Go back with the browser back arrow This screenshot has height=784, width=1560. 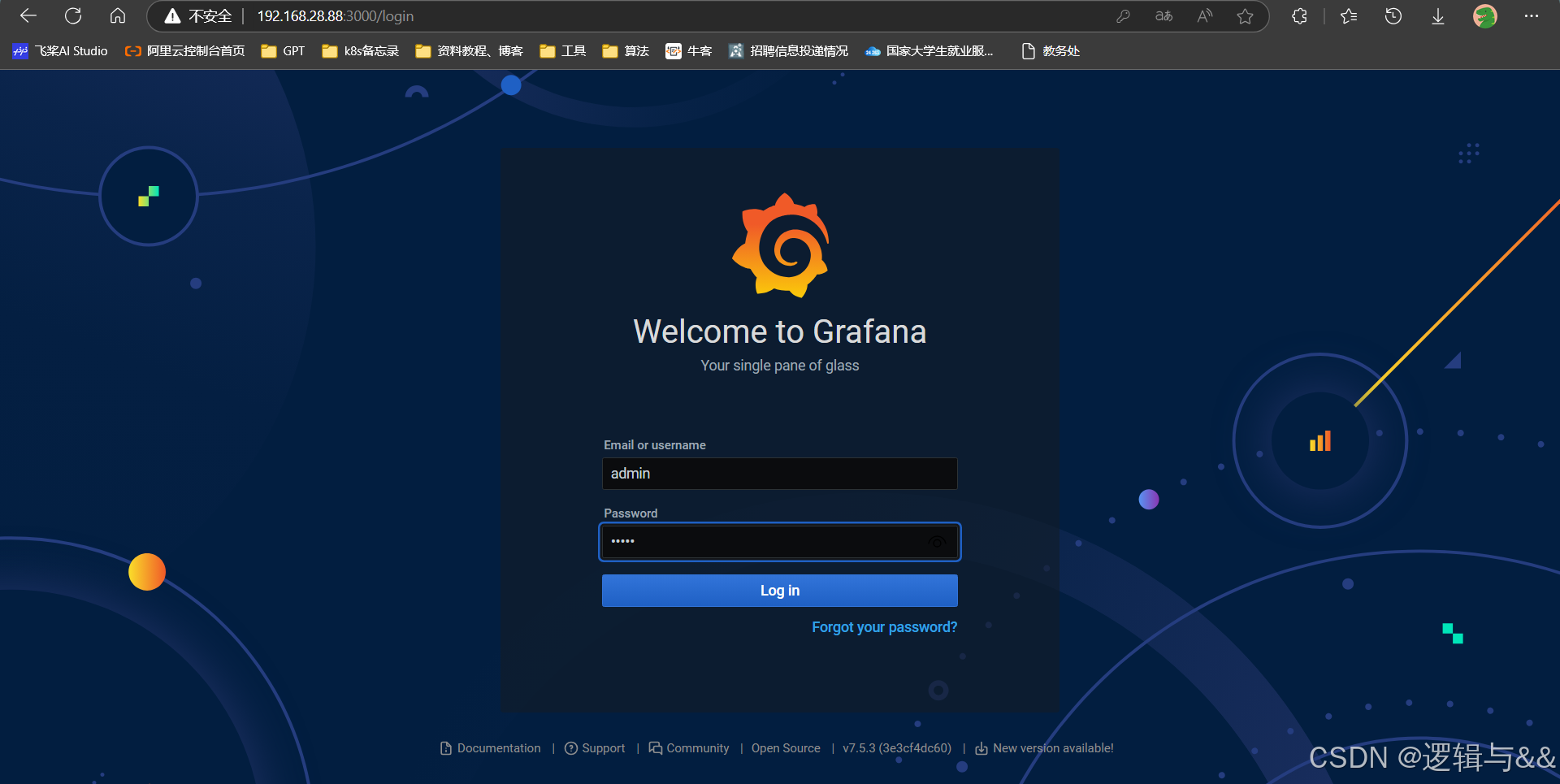click(28, 15)
